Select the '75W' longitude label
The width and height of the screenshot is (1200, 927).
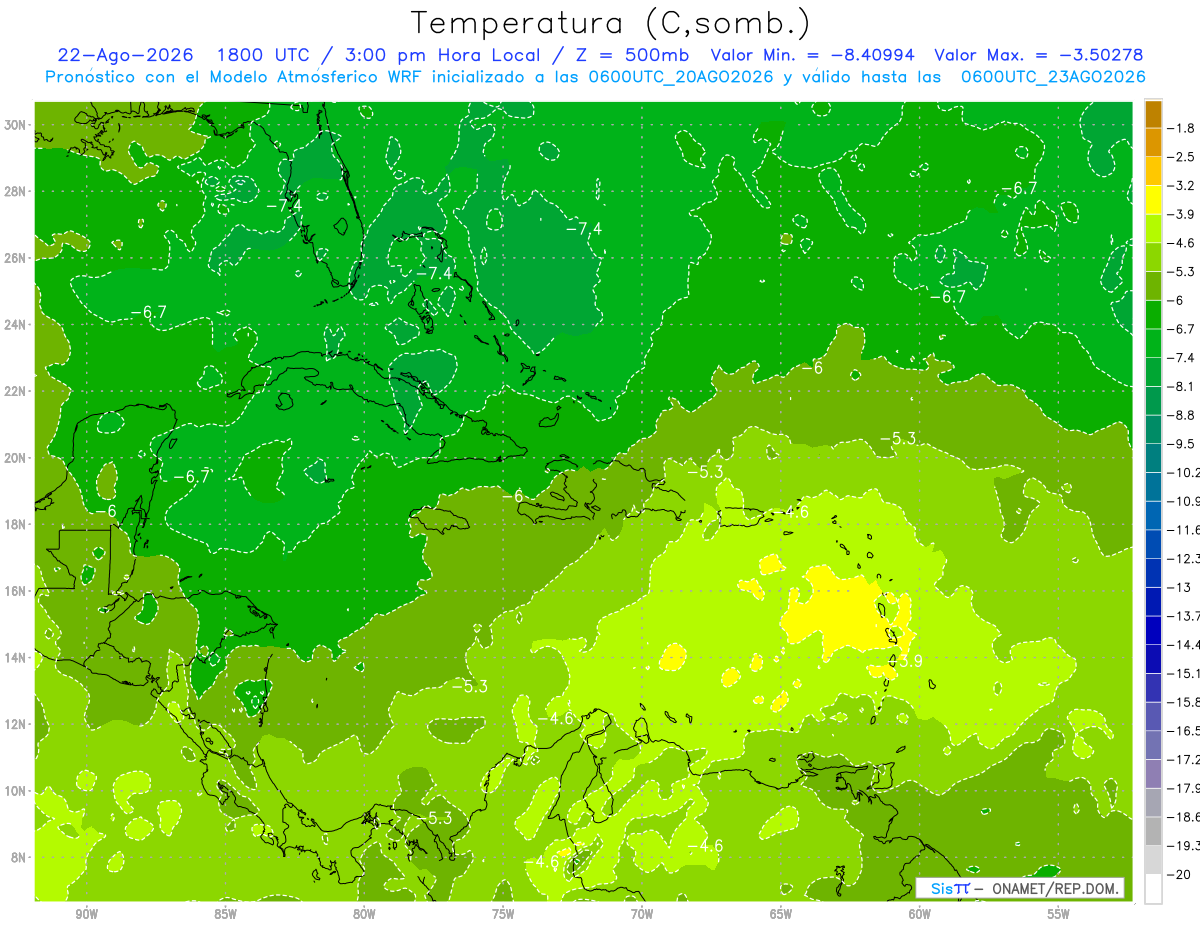[x=503, y=914]
